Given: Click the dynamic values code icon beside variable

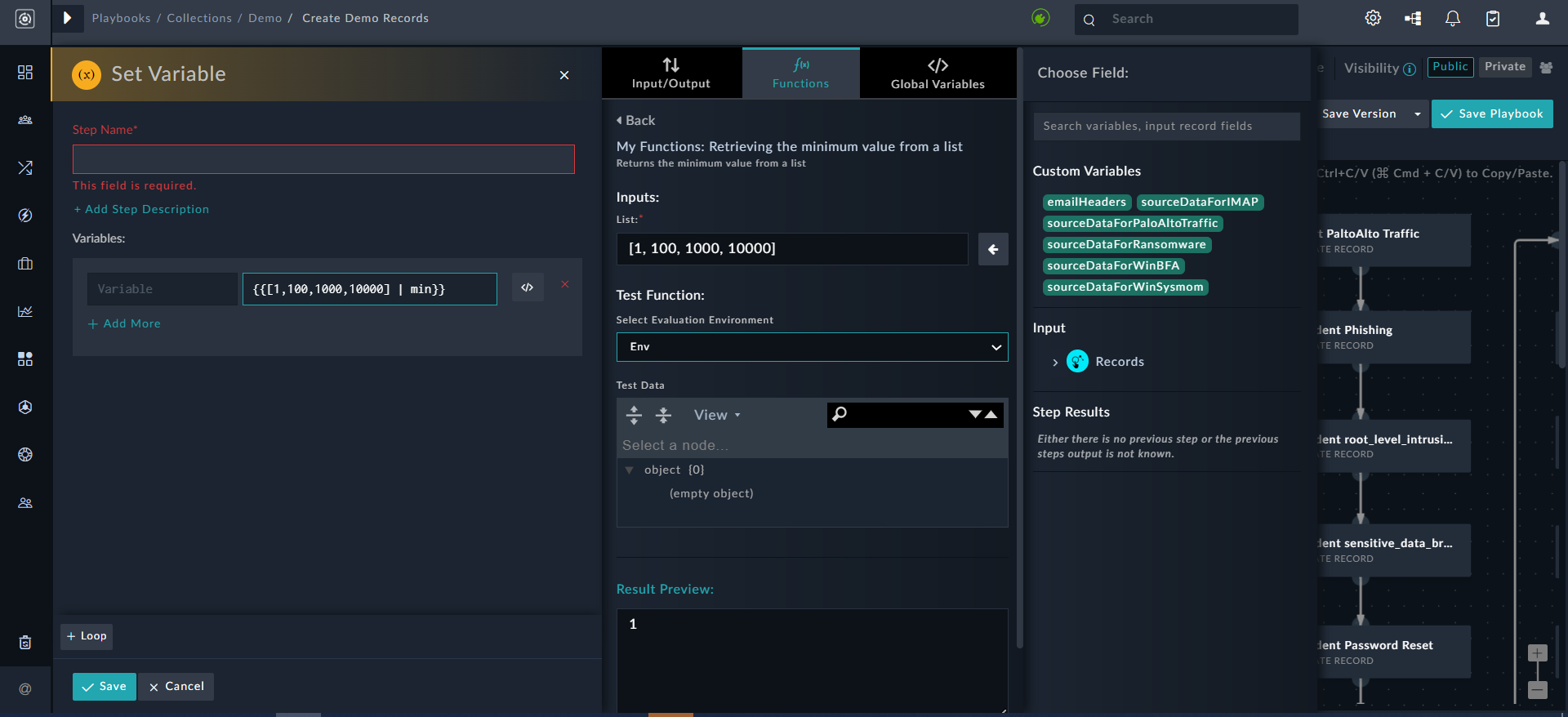Looking at the screenshot, I should (x=528, y=287).
